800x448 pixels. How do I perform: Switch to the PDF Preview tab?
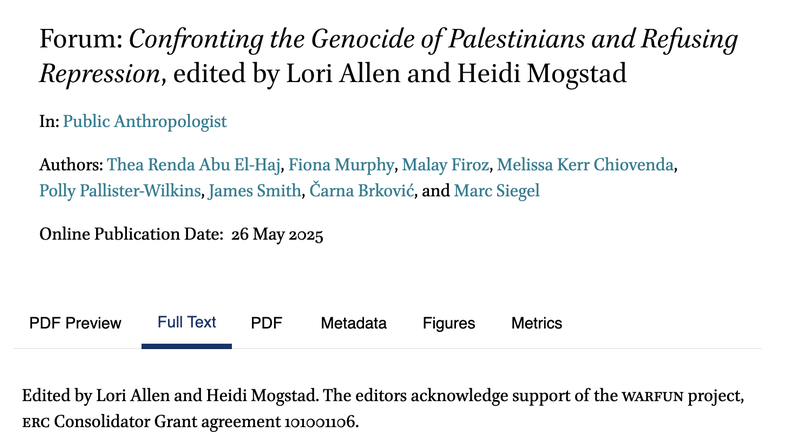tap(75, 323)
